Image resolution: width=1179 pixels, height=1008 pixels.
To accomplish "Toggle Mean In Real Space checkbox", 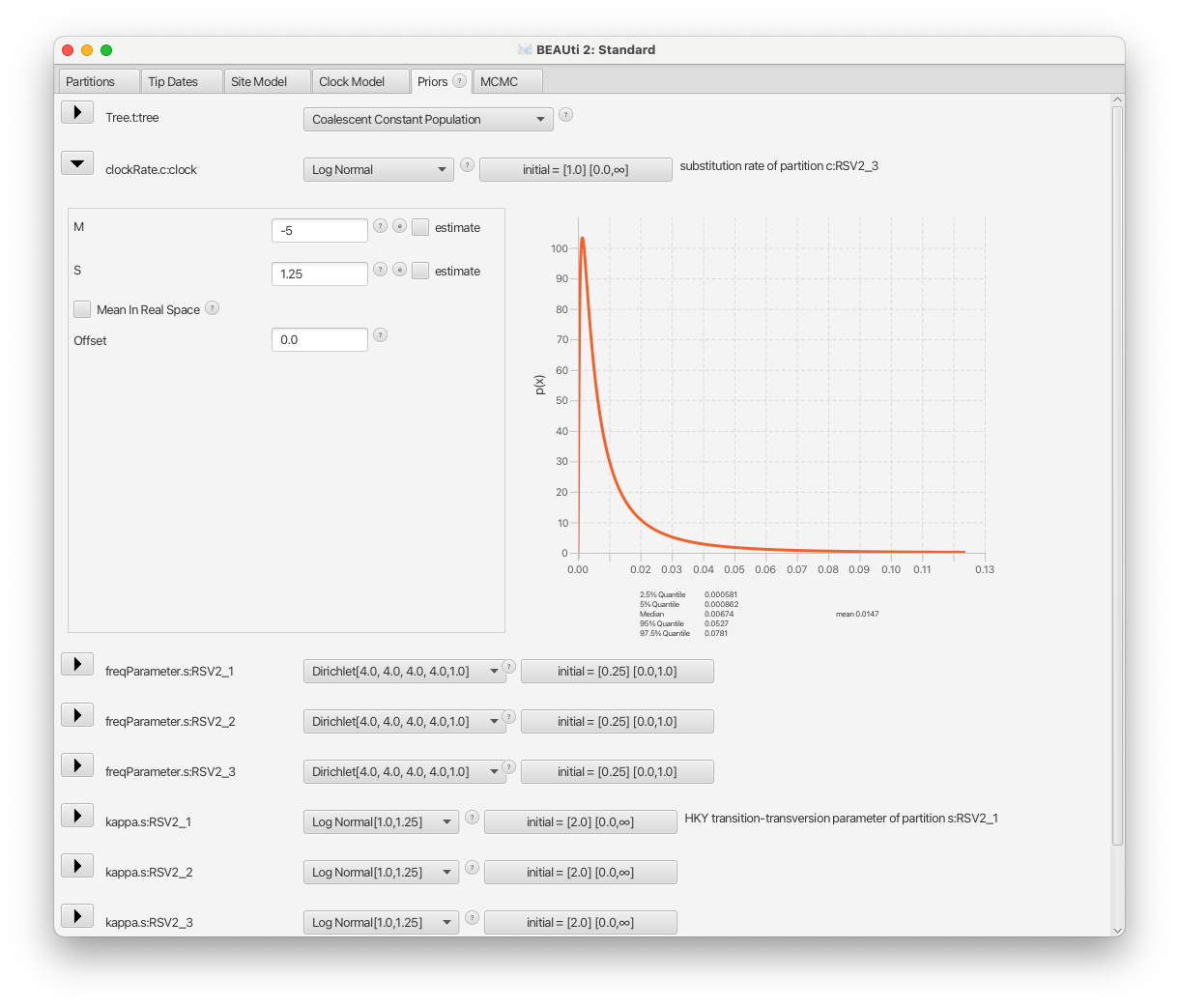I will tap(82, 309).
